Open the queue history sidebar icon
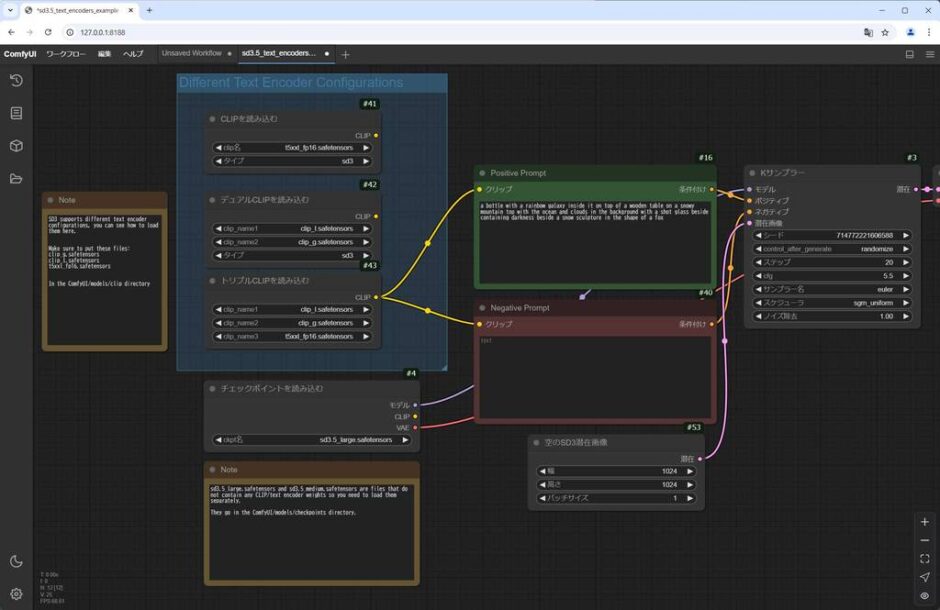 tap(16, 80)
